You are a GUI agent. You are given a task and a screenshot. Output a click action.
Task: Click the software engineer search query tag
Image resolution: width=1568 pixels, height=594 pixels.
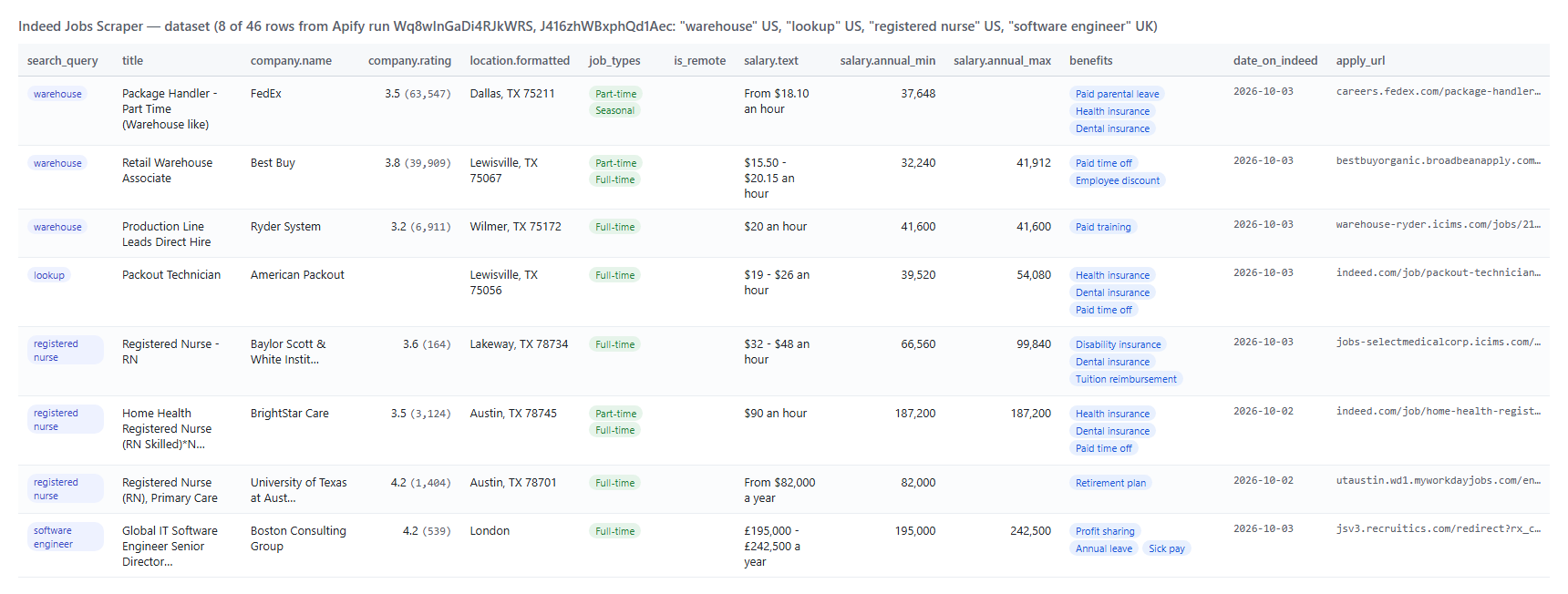pyautogui.click(x=65, y=538)
